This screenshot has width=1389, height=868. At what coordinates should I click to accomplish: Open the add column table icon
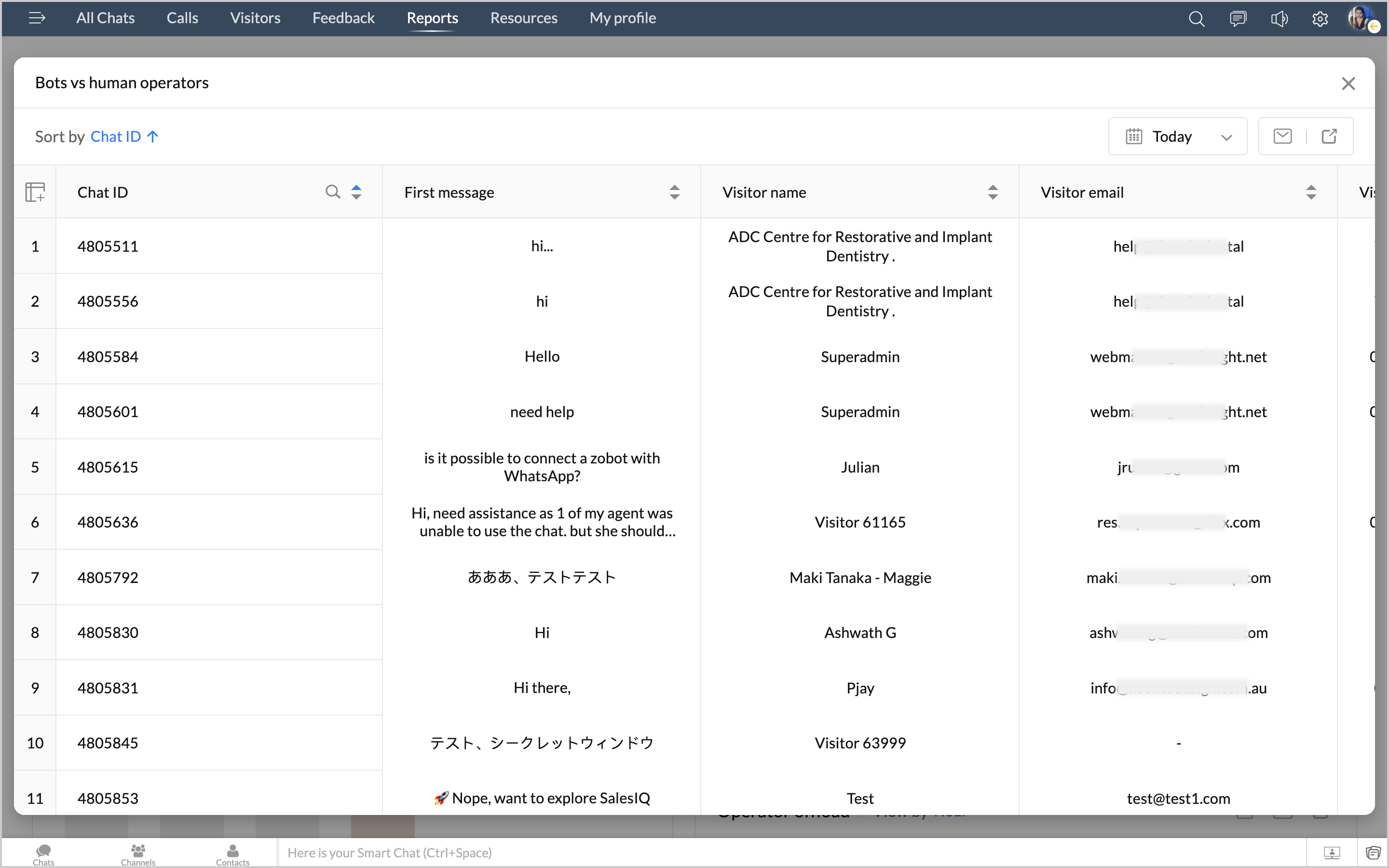pos(35,192)
